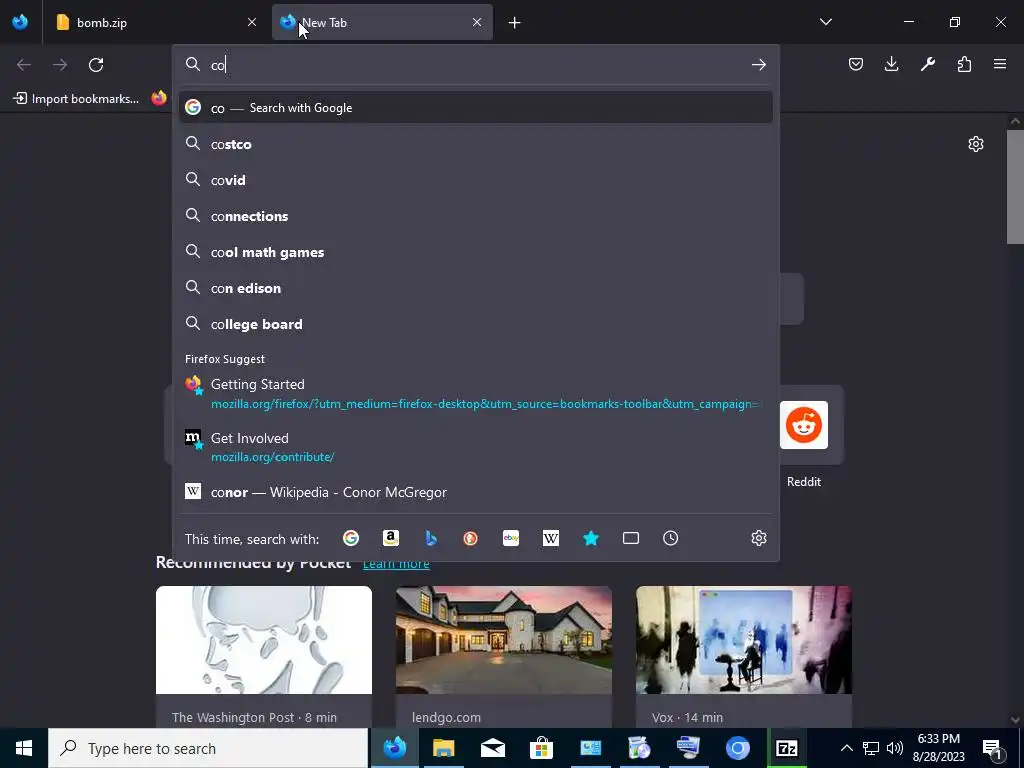Search this time with DuckDuckGo icon
This screenshot has height=768, width=1024.
[470, 538]
